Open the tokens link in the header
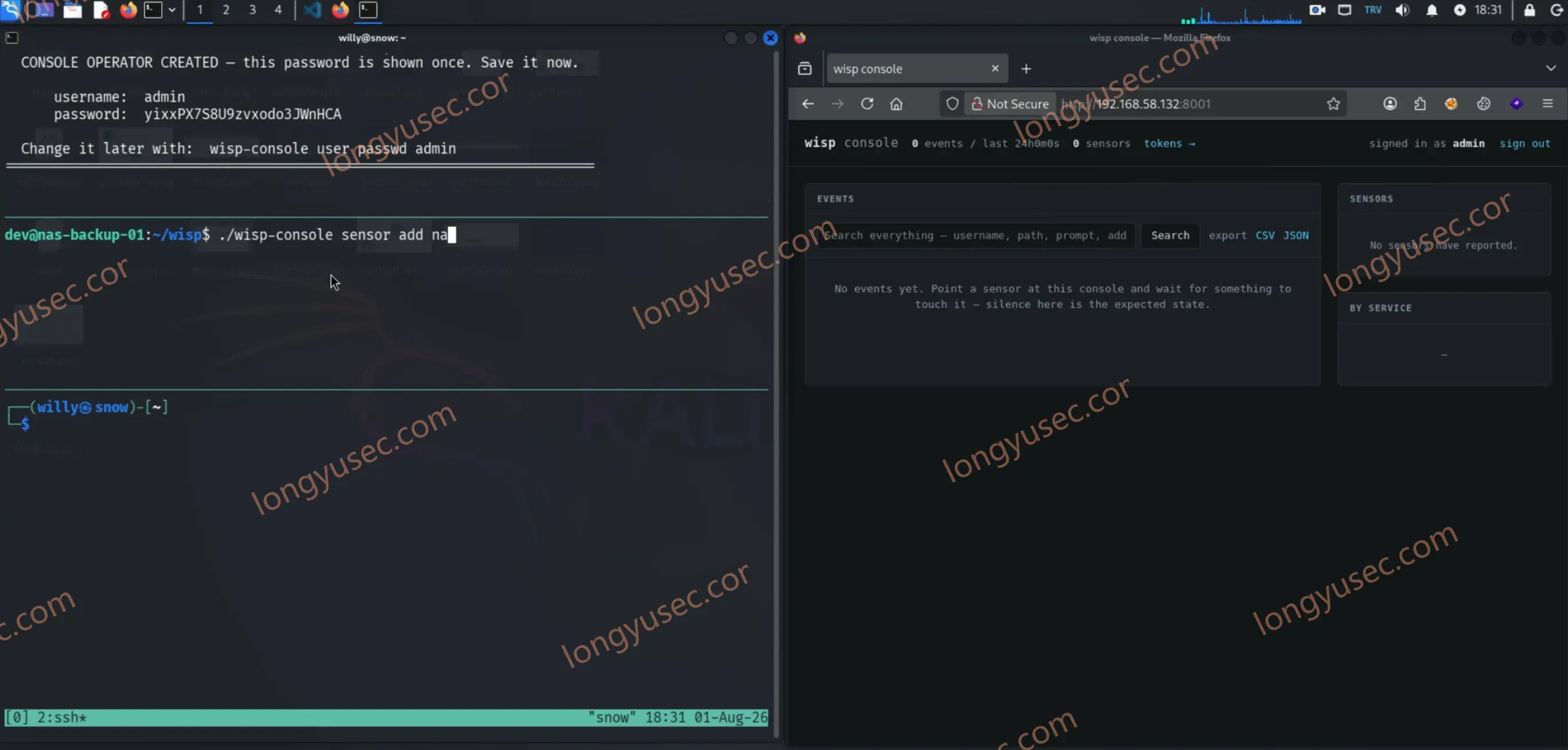1568x750 pixels. [x=1169, y=143]
